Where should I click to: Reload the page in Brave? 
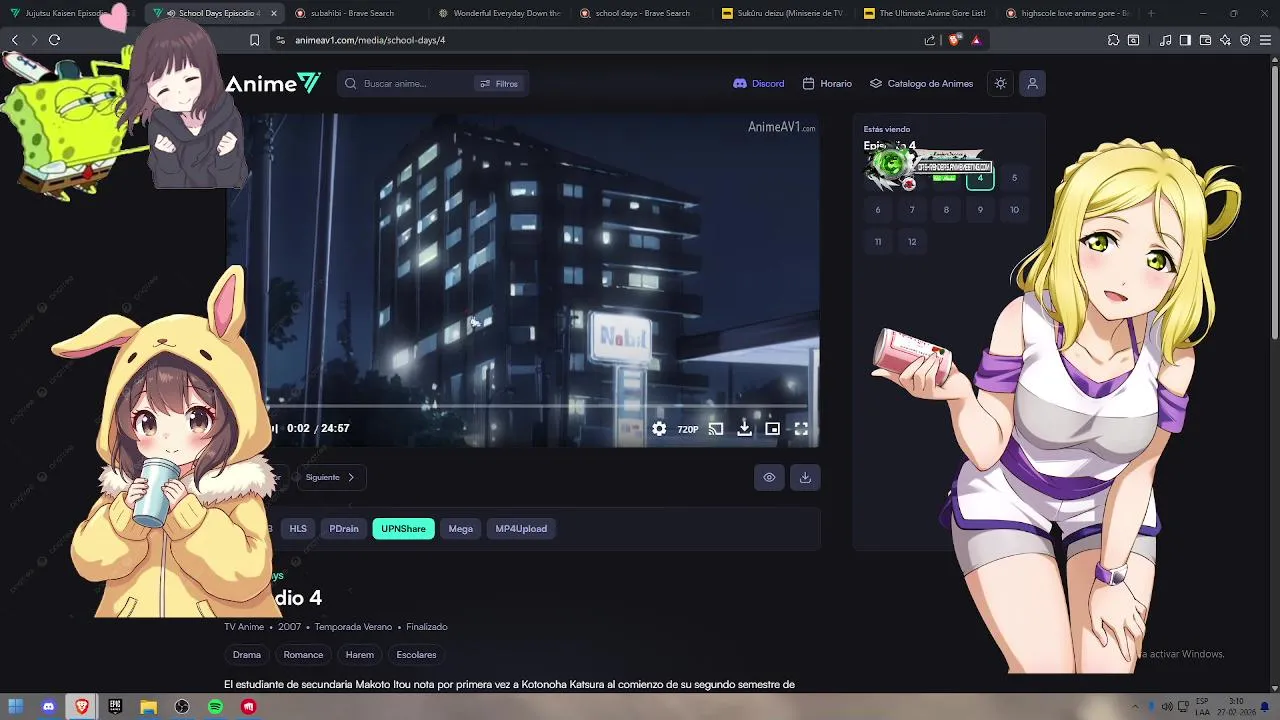55,40
